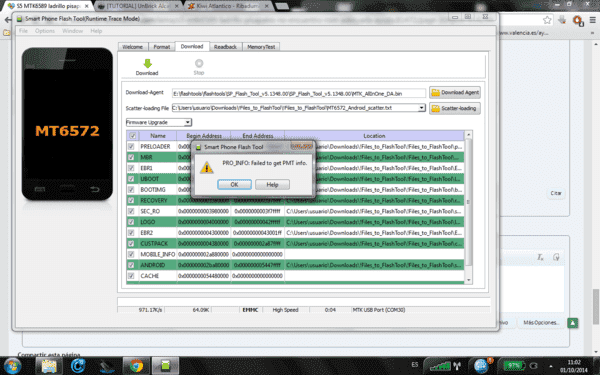Screen dimensions: 600x375
Task: Click the Citar button on the webpage
Action: (556, 193)
